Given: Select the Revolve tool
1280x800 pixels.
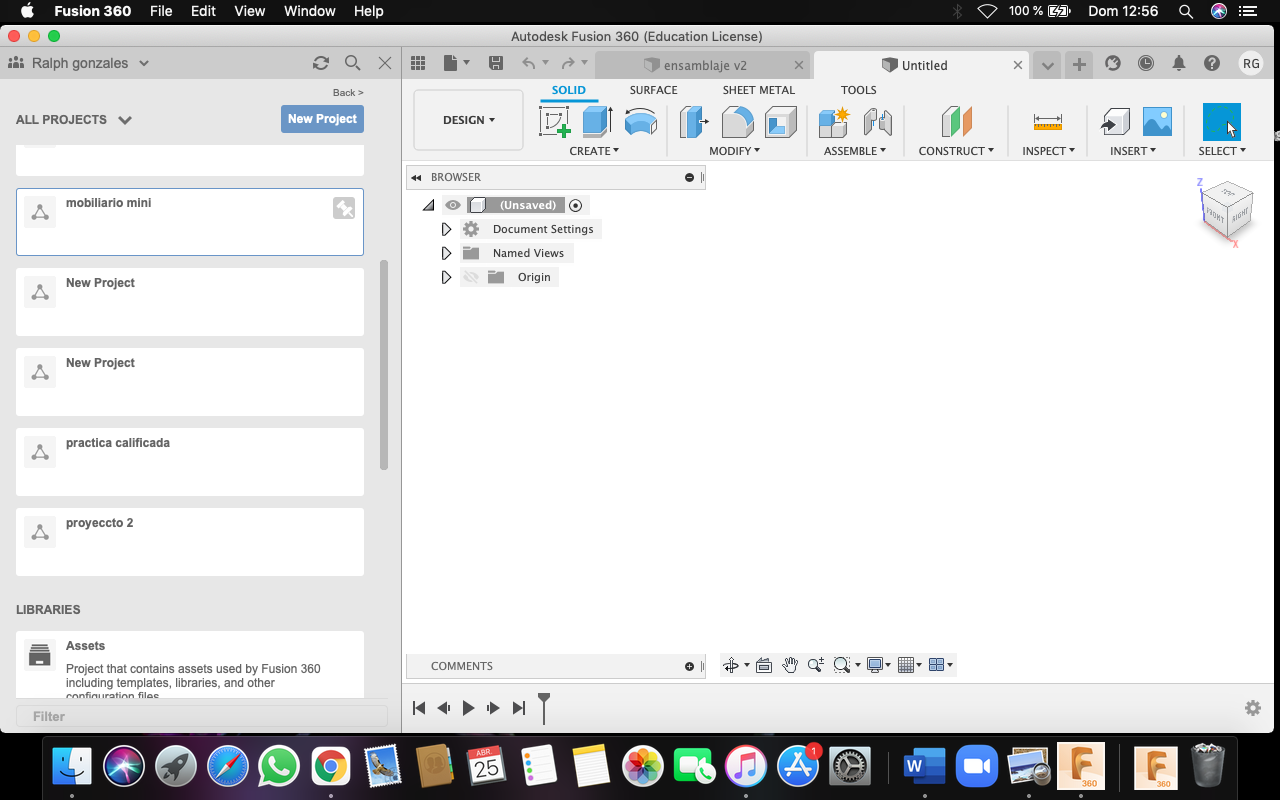Looking at the screenshot, I should pyautogui.click(x=641, y=122).
